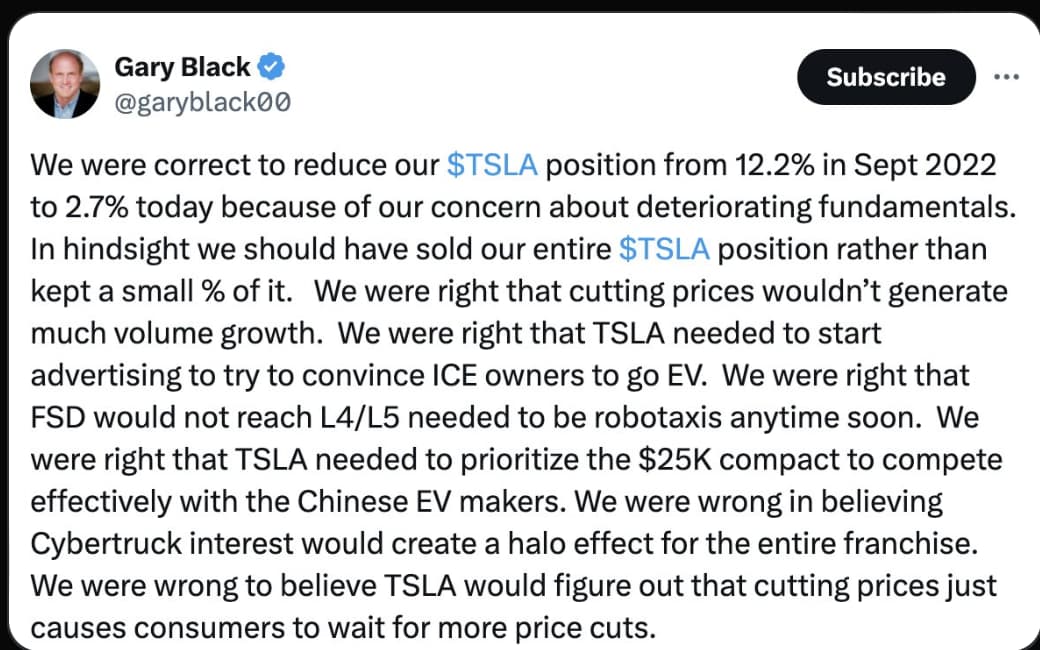Viewport: 1040px width, 650px height.
Task: Click the Gary Black display name
Action: pos(182,67)
